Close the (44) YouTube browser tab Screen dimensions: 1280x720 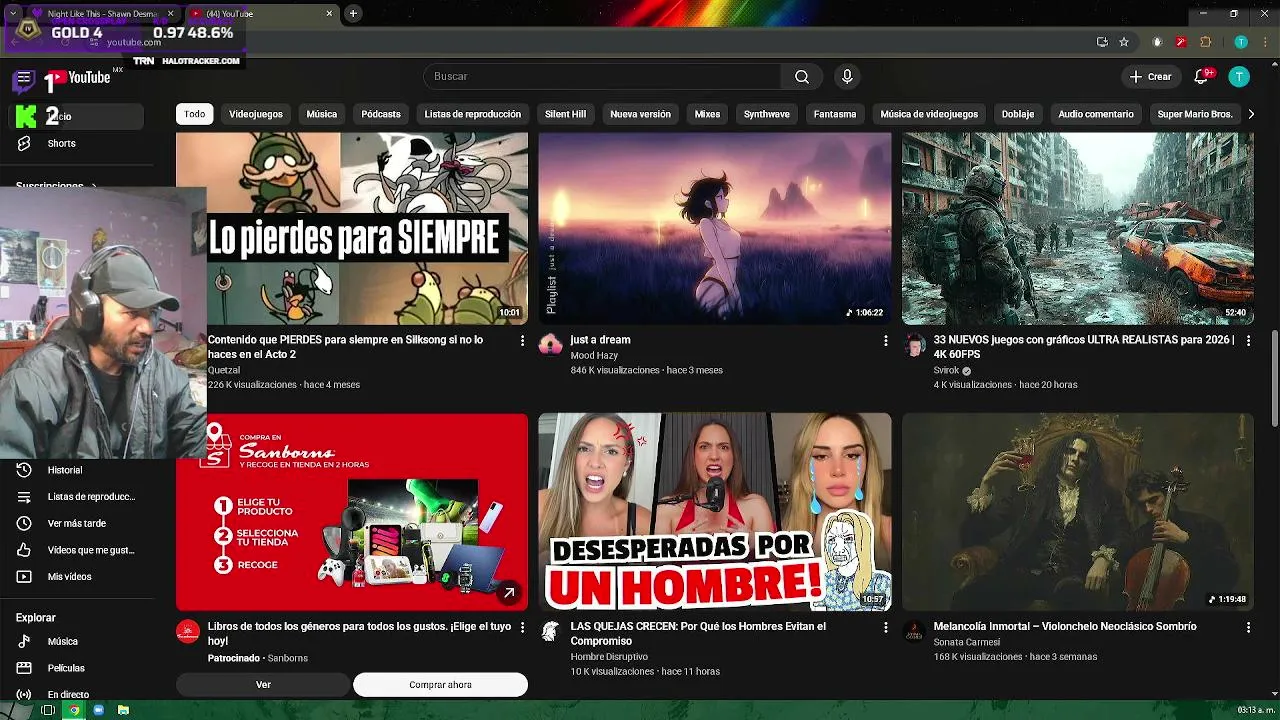(330, 14)
